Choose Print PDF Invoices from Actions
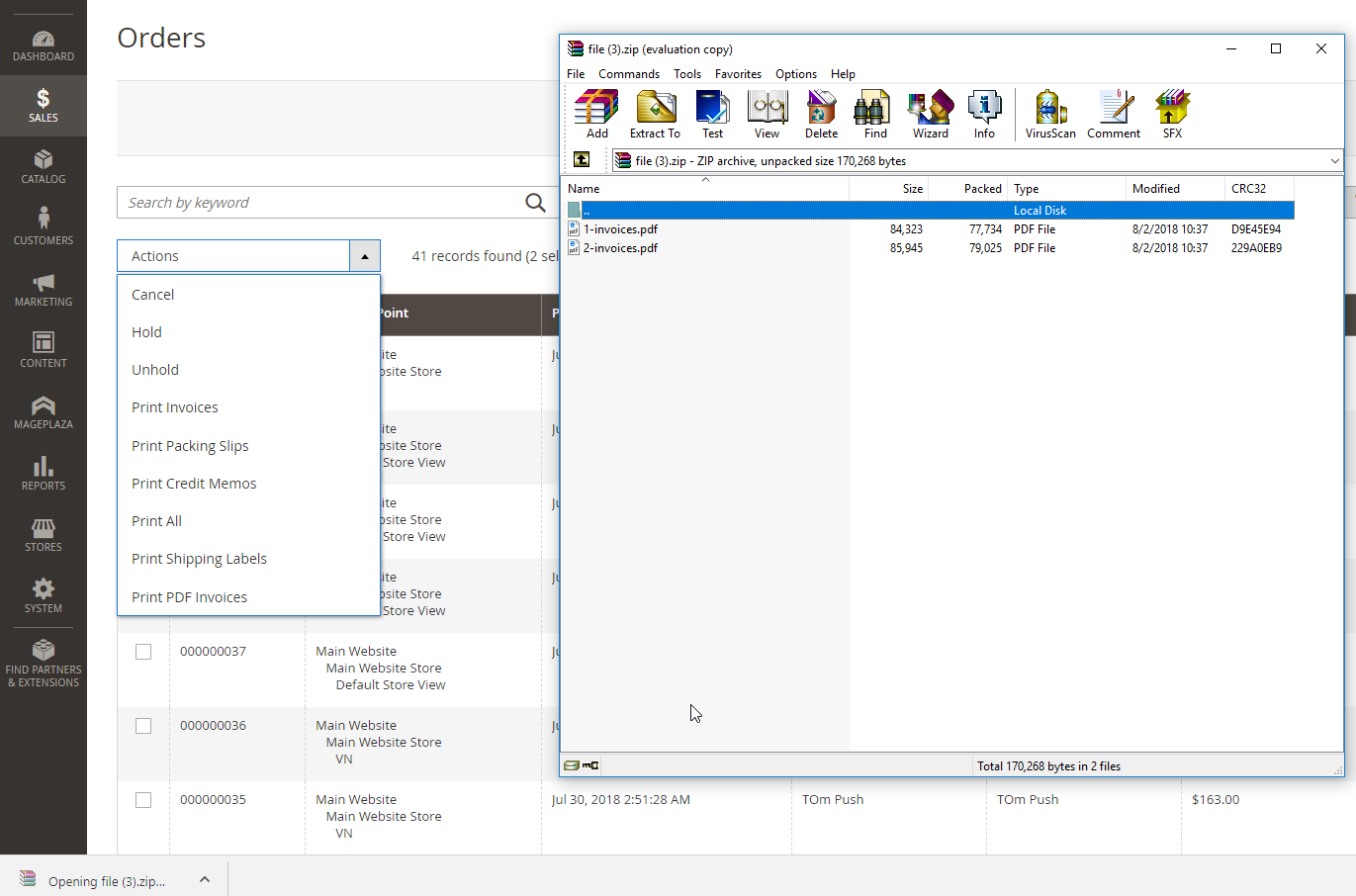This screenshot has width=1356, height=896. pos(189,597)
